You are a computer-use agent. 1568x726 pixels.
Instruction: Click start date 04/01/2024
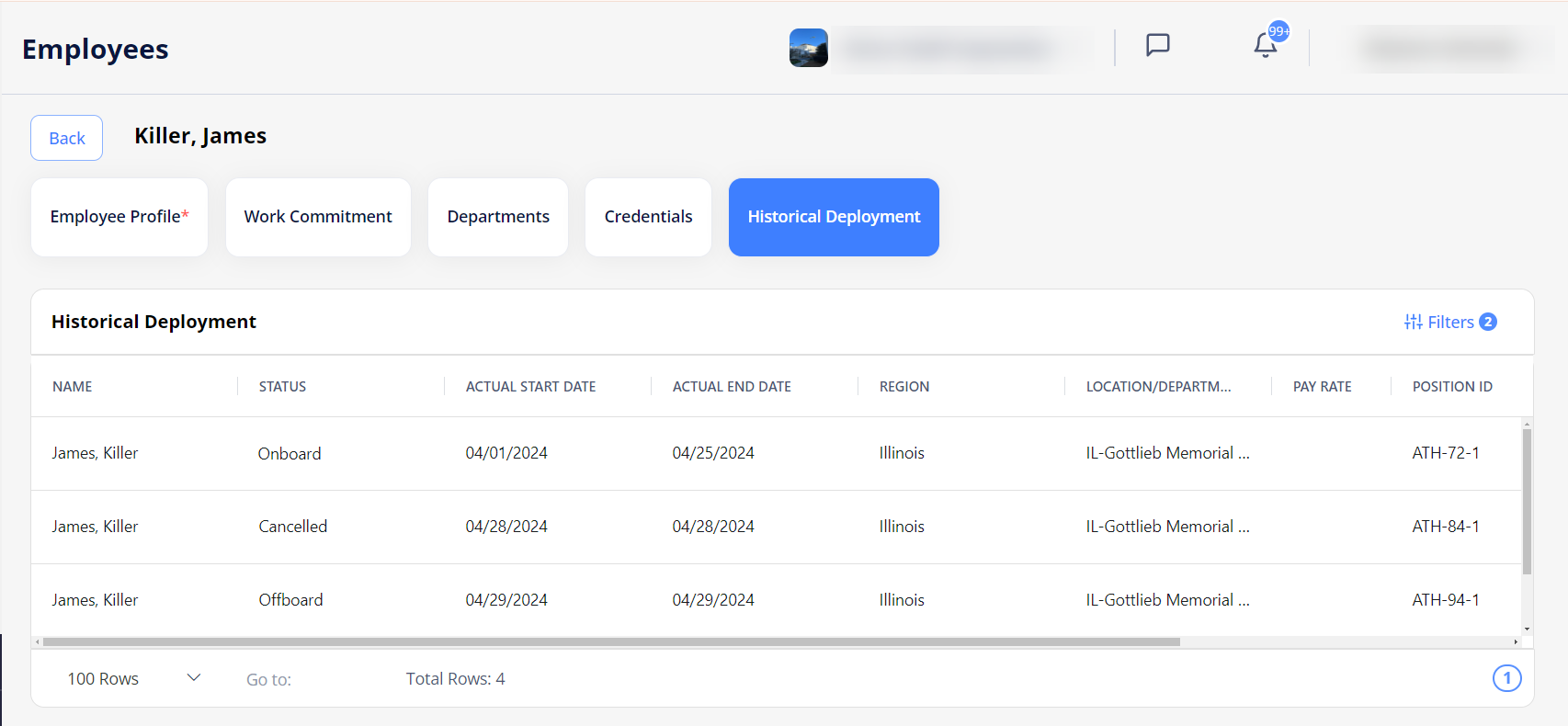tap(506, 453)
